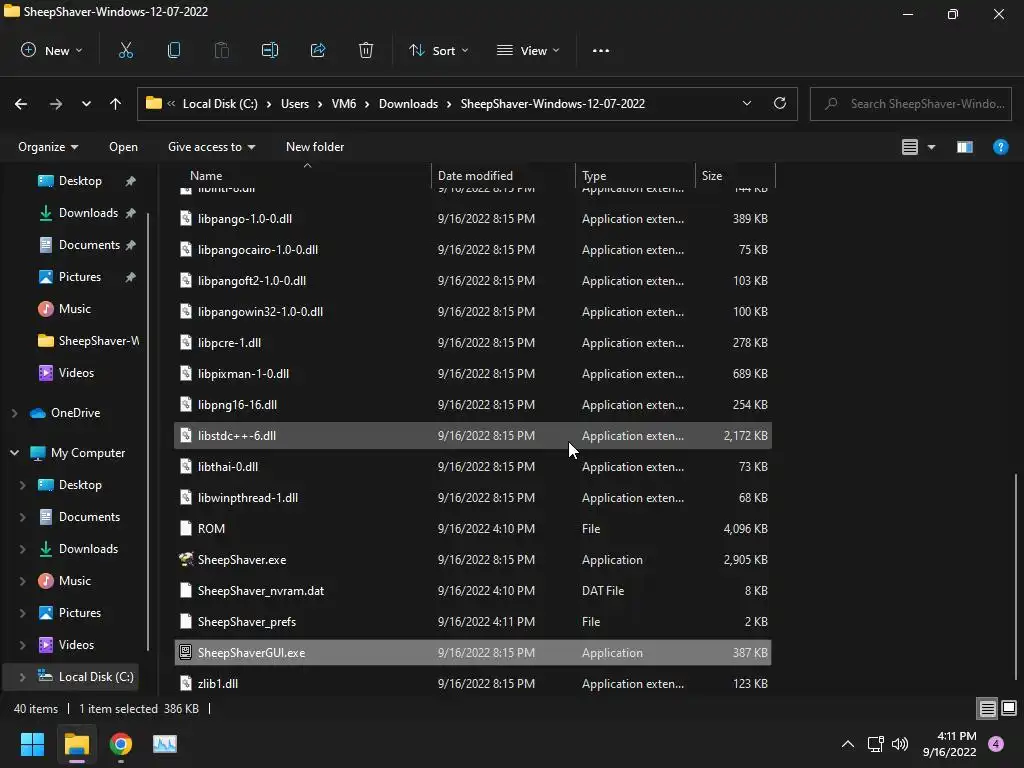Click the Copy icon in toolbar
The width and height of the screenshot is (1024, 768).
point(174,50)
